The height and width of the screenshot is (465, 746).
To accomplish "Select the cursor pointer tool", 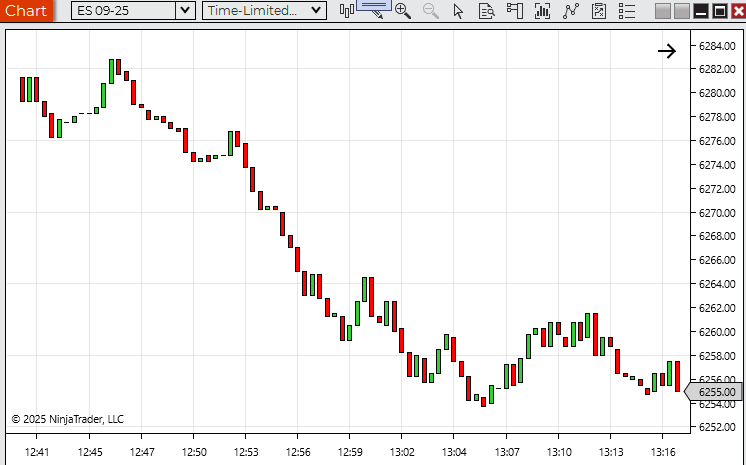I will [x=458, y=11].
